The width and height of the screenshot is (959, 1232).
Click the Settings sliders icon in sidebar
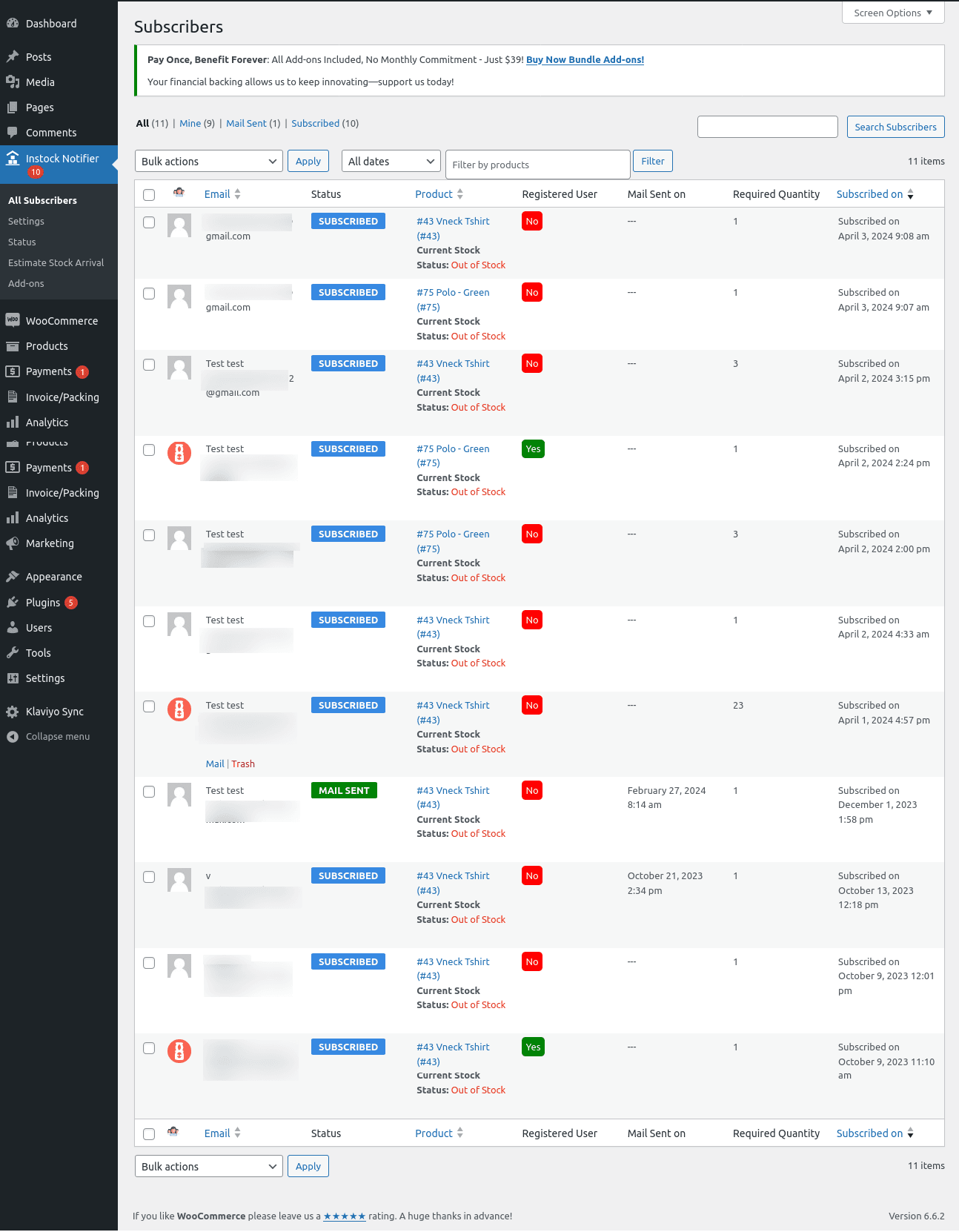(x=13, y=678)
